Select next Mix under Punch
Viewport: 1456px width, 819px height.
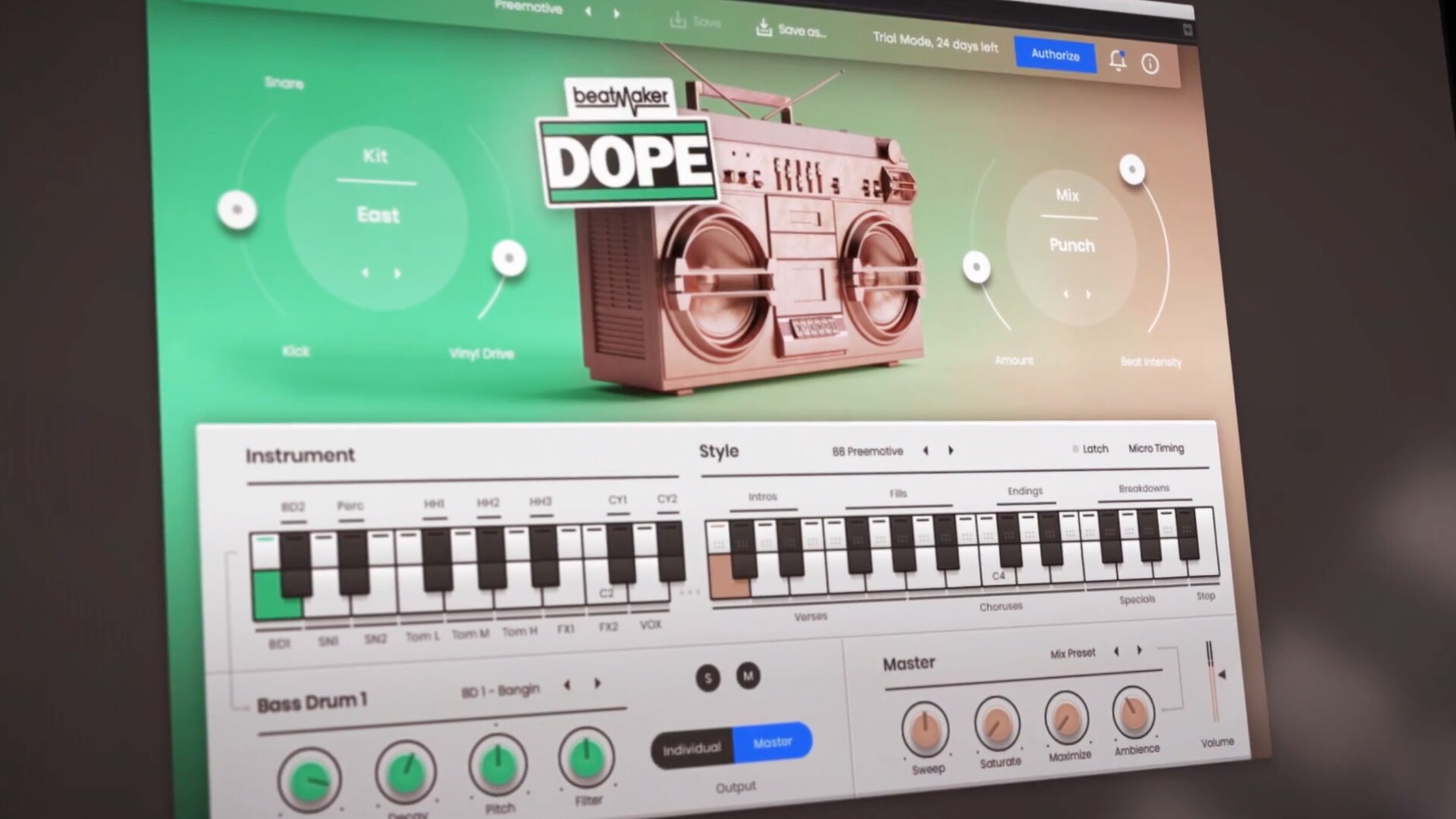tap(1088, 294)
